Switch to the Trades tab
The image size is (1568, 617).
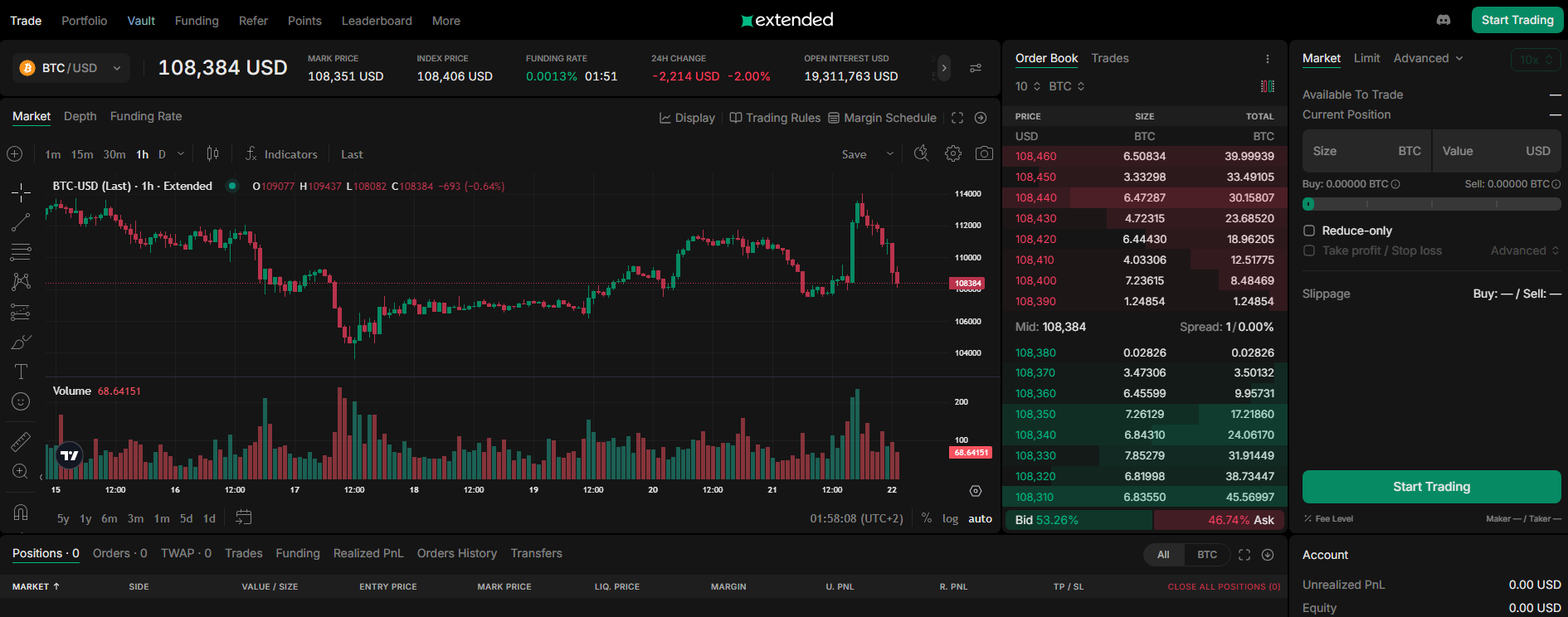tap(1109, 58)
